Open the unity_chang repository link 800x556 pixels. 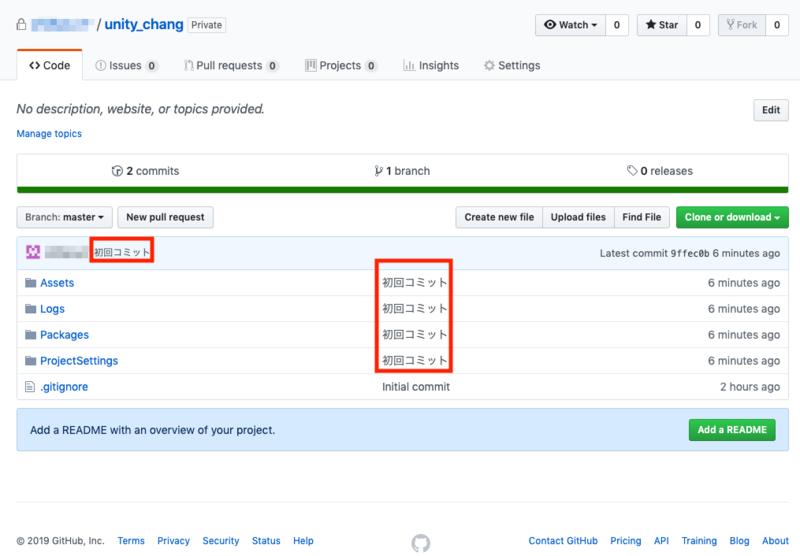pos(144,24)
